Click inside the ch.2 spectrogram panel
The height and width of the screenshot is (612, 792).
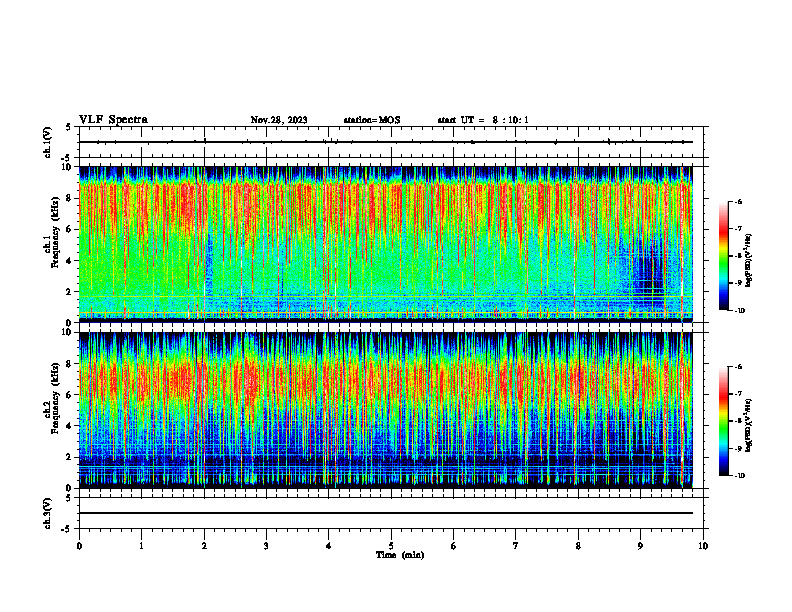pos(386,410)
